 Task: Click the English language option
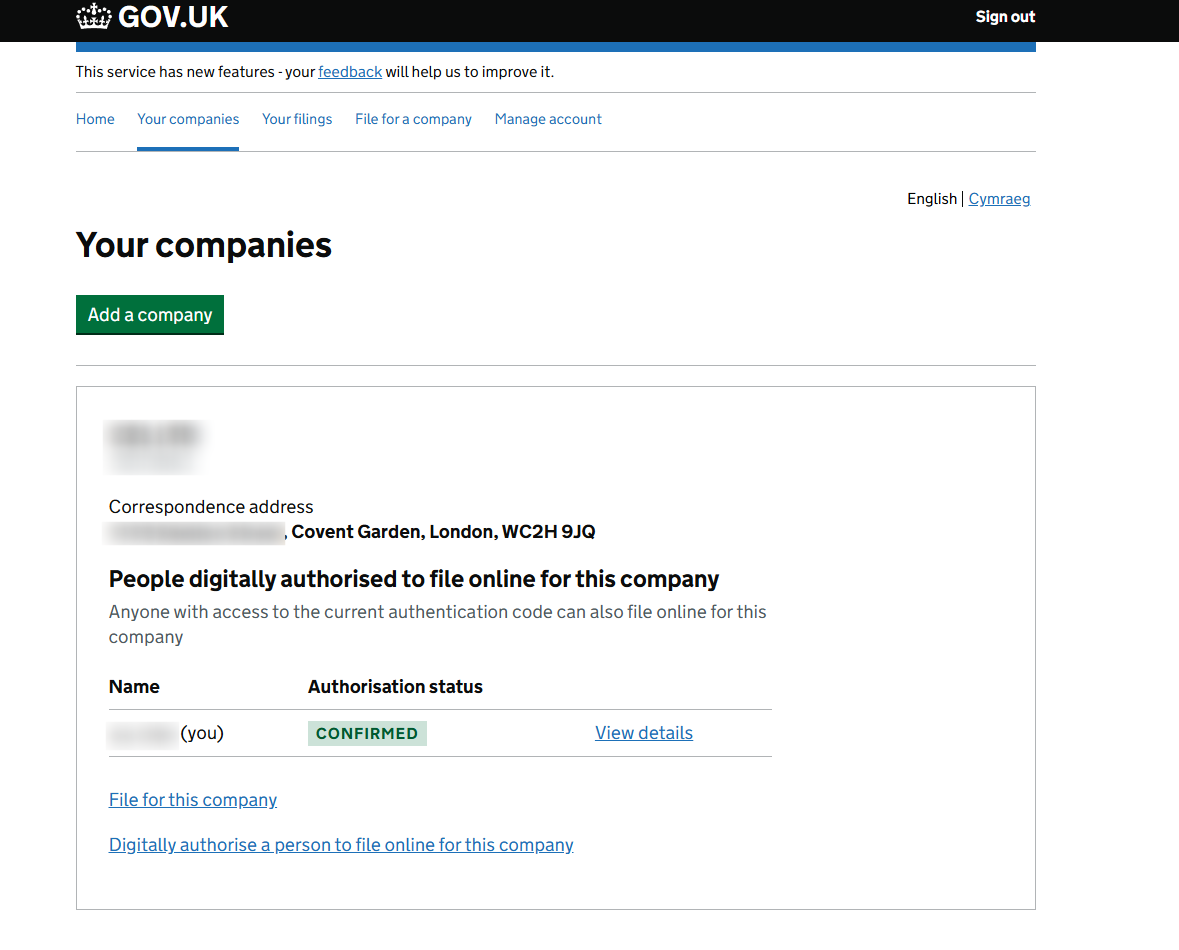[931, 199]
